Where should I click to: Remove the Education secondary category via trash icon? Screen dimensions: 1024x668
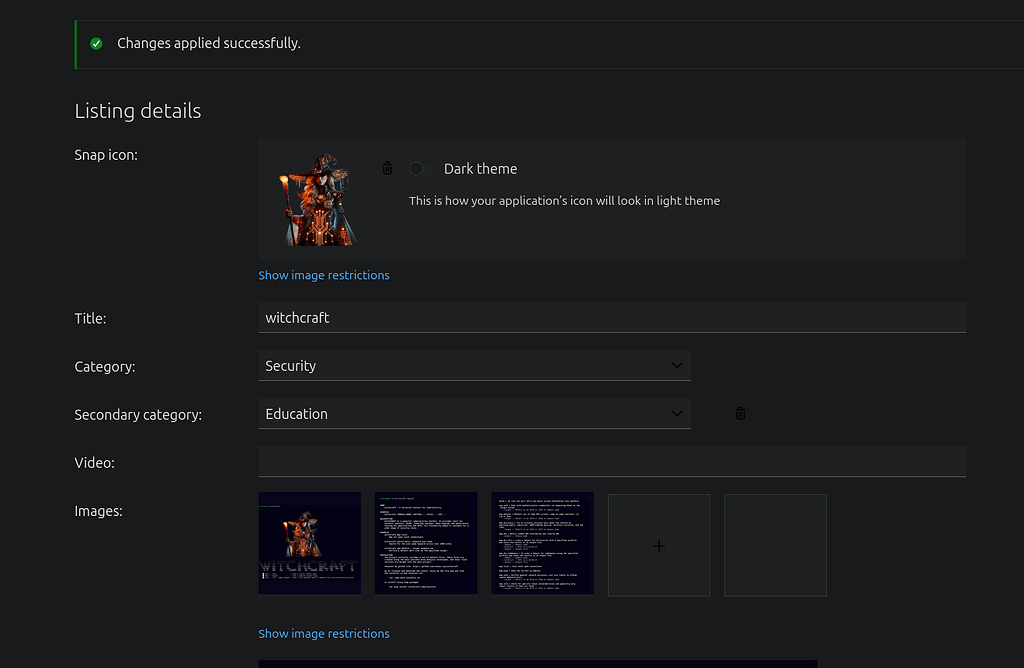pos(740,413)
